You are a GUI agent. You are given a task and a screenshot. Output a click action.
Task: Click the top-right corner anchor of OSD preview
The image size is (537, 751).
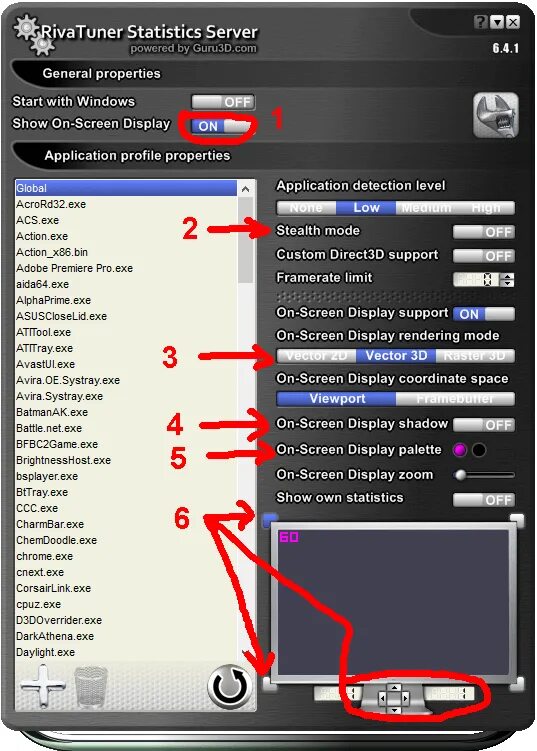click(517, 519)
